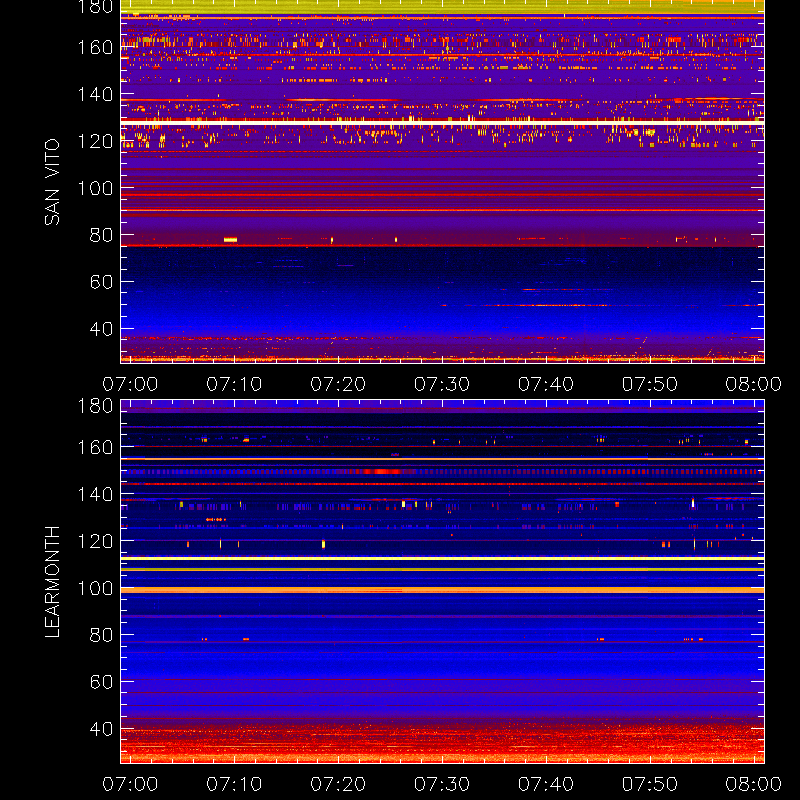
Task: Click 07:10 time label under Learmonth plot
Action: click(x=234, y=784)
